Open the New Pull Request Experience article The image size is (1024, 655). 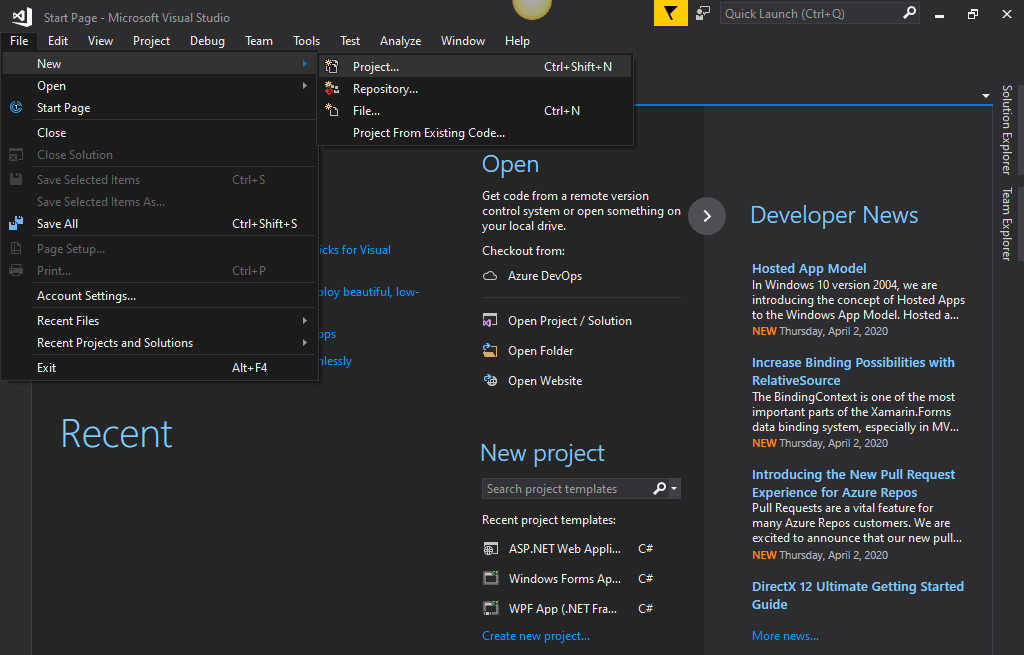coord(853,483)
